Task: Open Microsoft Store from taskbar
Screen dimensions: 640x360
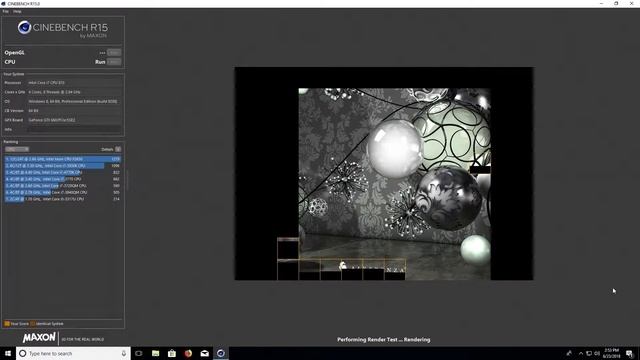Action: tap(172, 353)
